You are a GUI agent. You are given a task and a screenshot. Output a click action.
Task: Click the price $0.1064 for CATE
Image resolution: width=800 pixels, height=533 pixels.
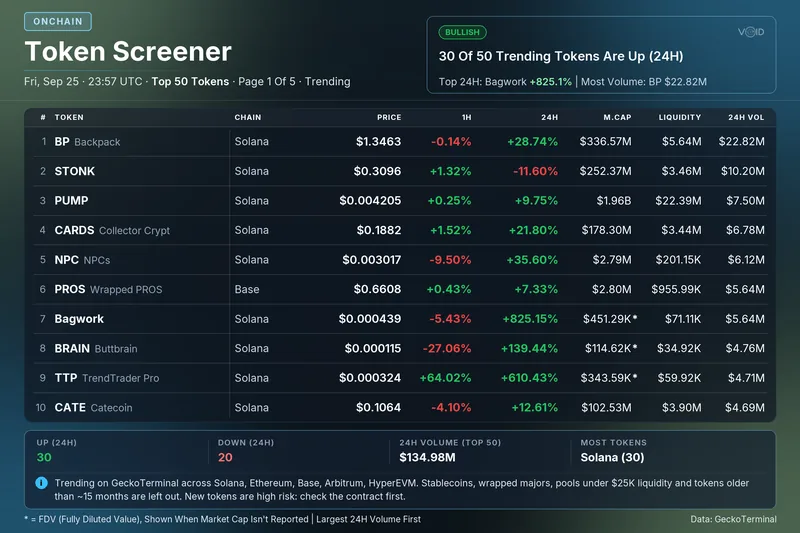pyautogui.click(x=378, y=408)
